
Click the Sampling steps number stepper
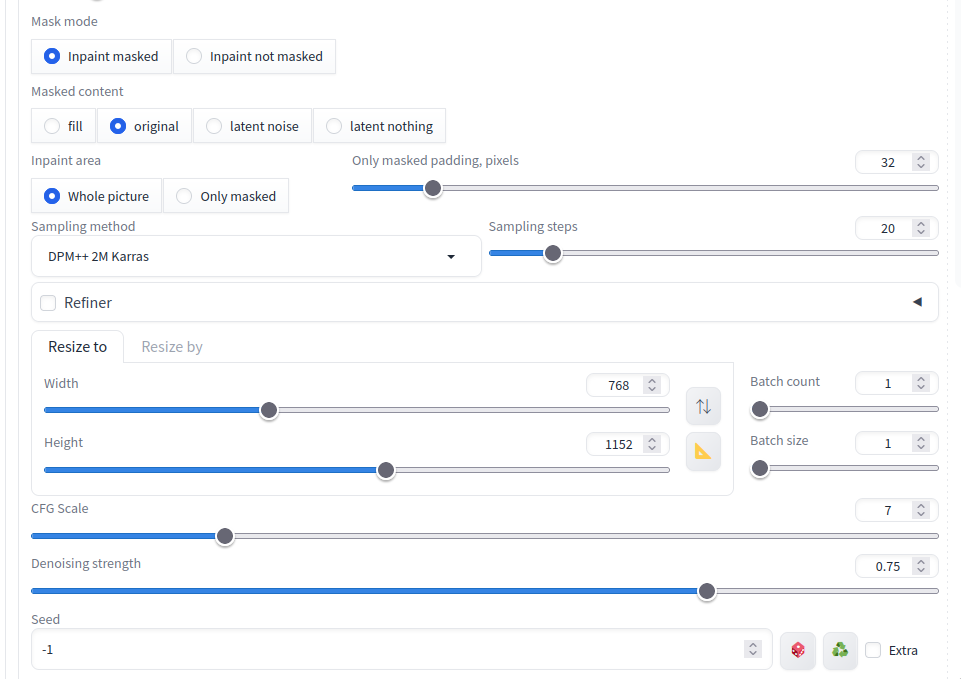pos(921,228)
